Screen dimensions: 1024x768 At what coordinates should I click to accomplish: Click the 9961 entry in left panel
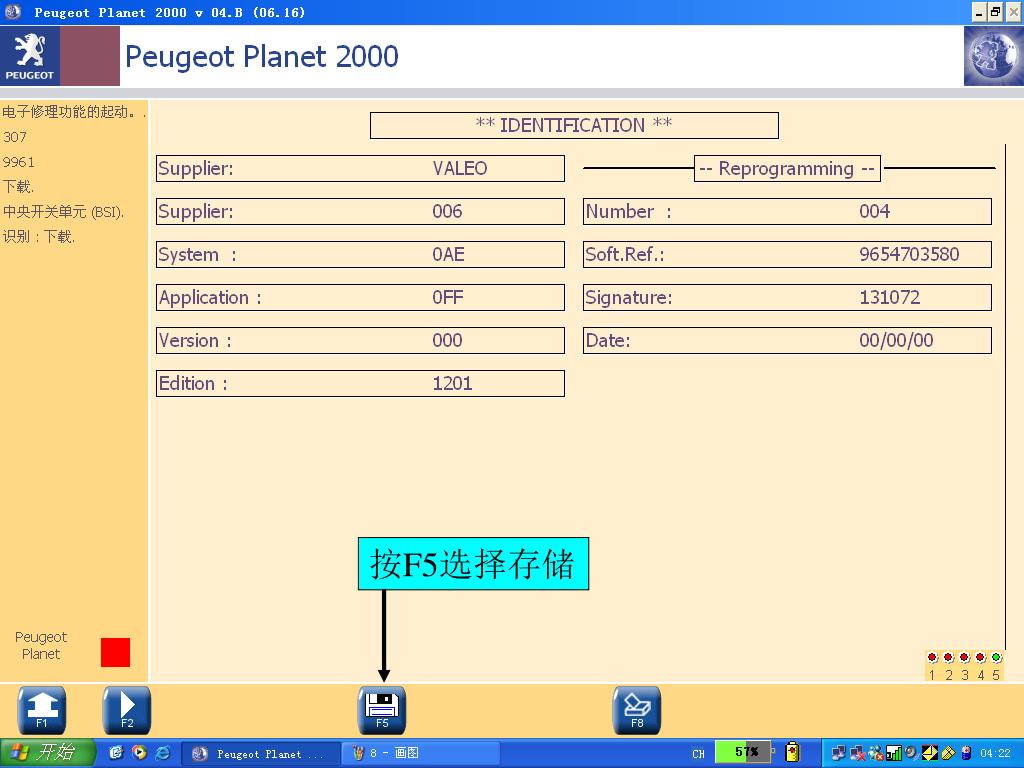pyautogui.click(x=18, y=162)
